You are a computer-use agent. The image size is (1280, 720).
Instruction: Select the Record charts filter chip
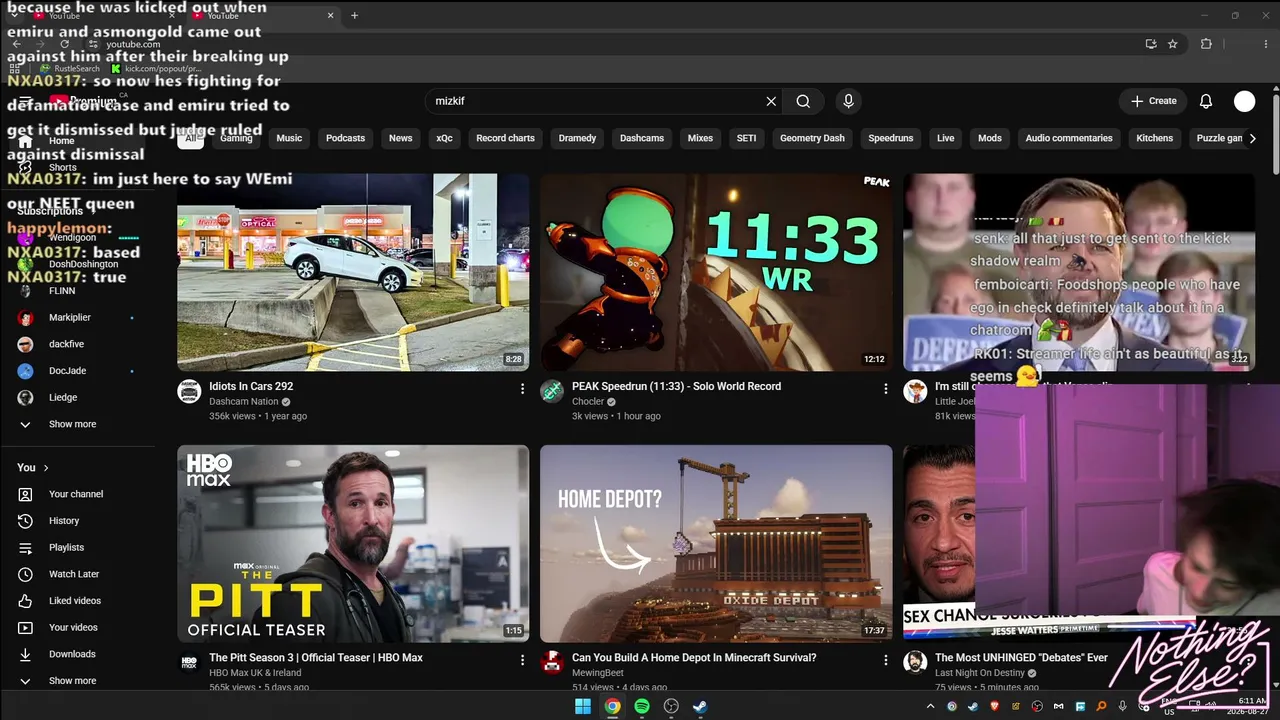point(505,138)
